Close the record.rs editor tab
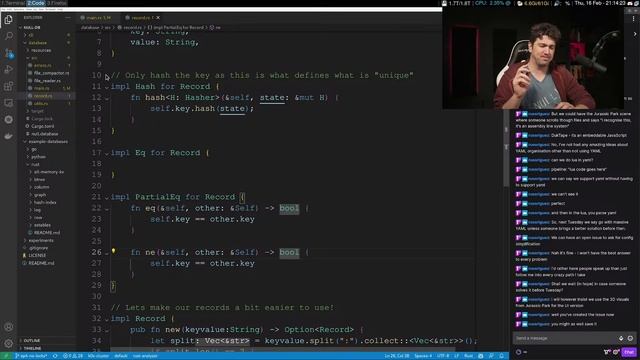This screenshot has width=640, height=360. [x=158, y=18]
